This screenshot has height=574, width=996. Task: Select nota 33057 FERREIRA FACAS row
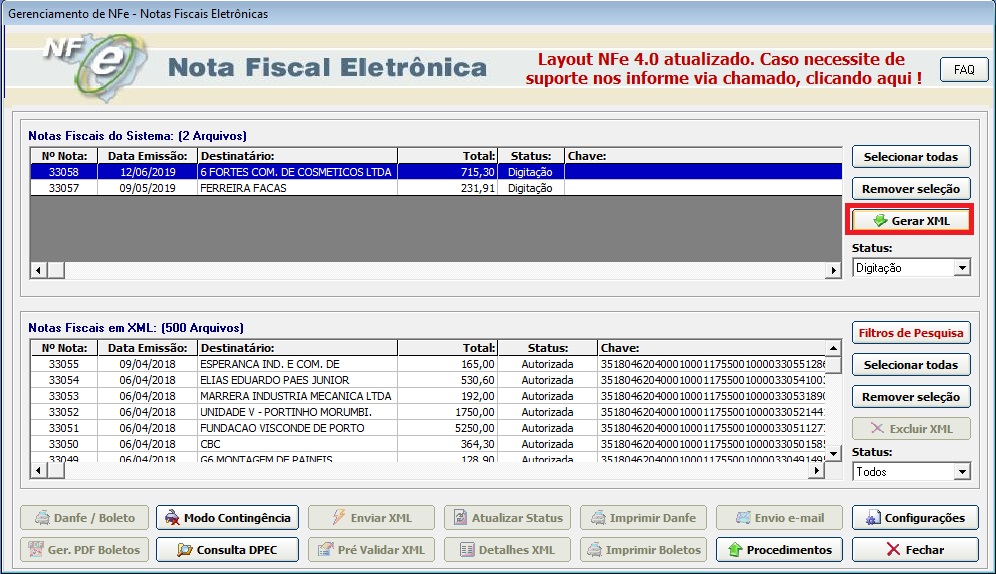[x=436, y=188]
